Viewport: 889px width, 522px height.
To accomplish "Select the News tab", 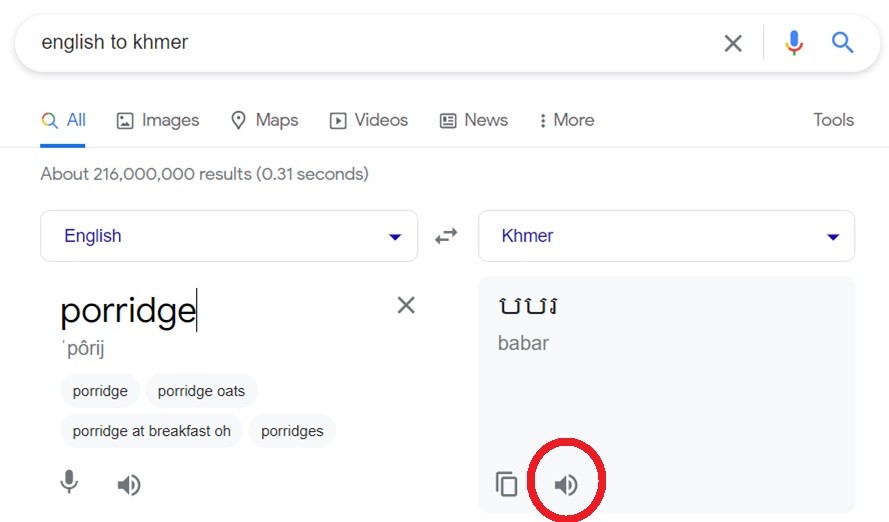I will point(474,120).
